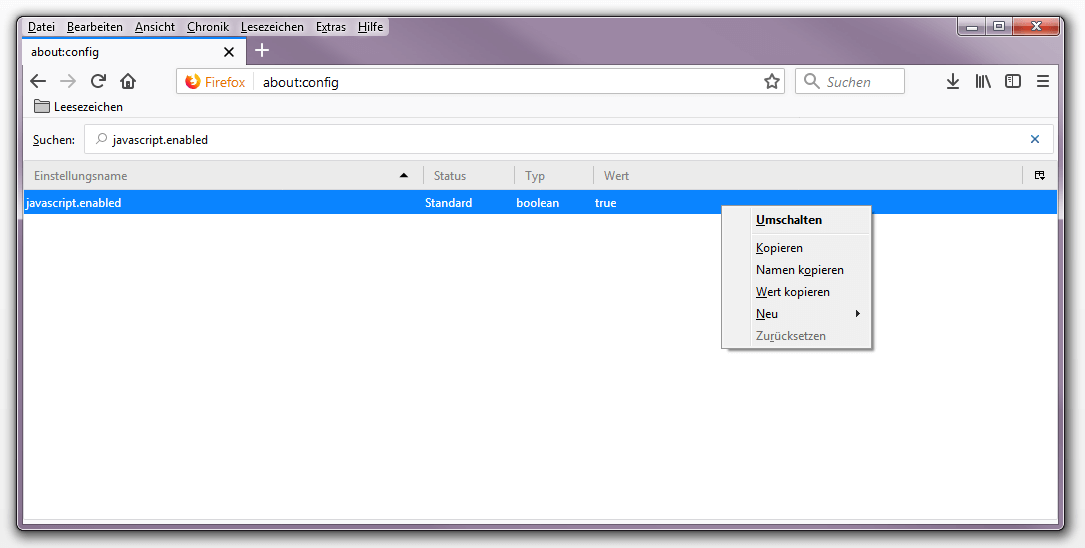Open the Extras menu
This screenshot has width=1085, height=548.
point(331,27)
